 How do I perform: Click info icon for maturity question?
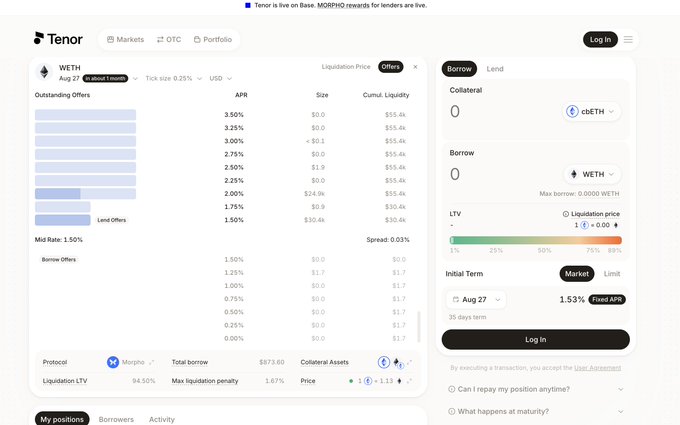pos(451,411)
